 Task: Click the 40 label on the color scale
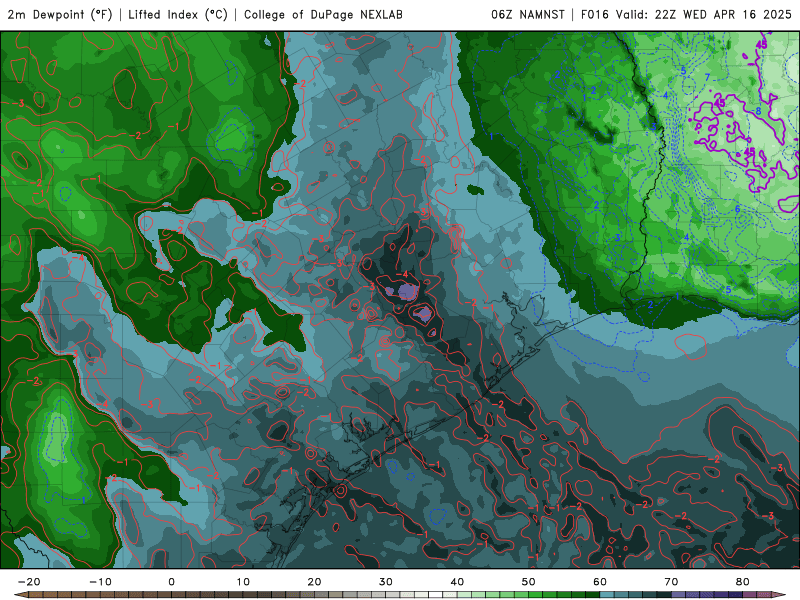coord(457,582)
